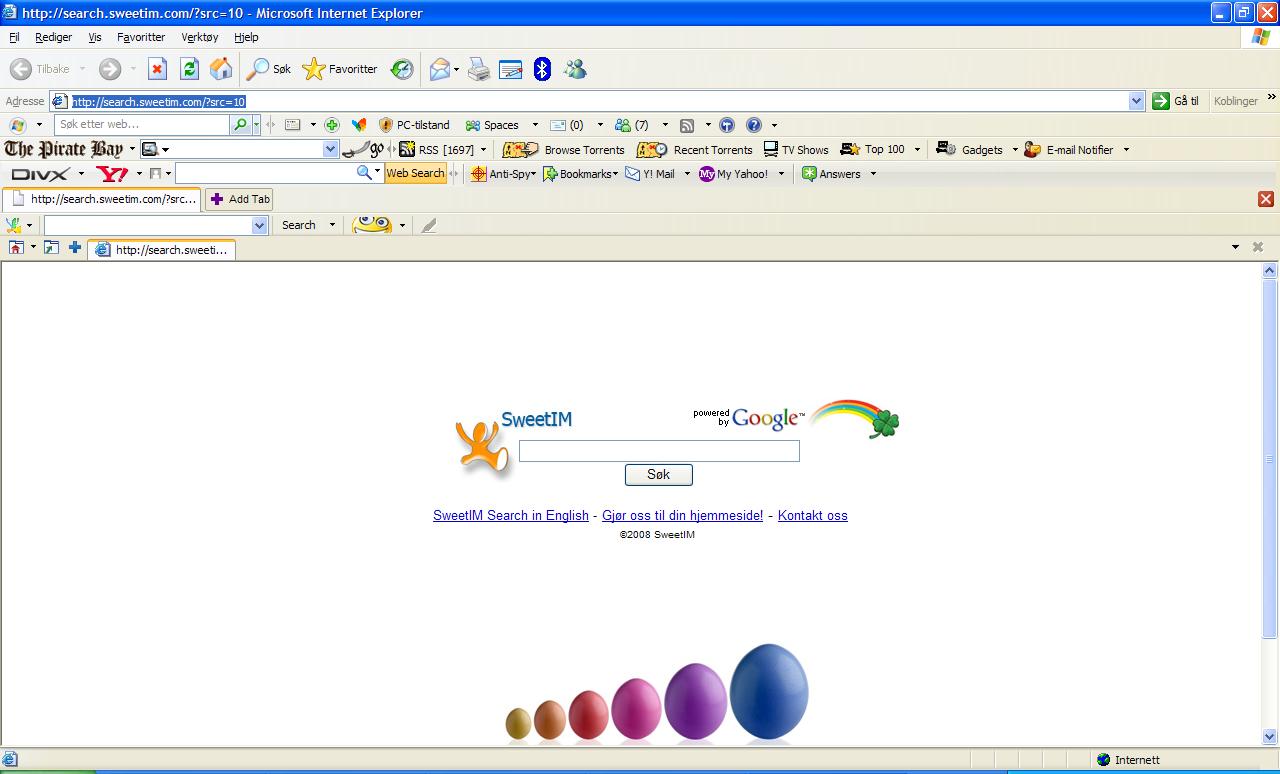Open the Kontakt oss link
The image size is (1280, 774).
click(x=812, y=516)
